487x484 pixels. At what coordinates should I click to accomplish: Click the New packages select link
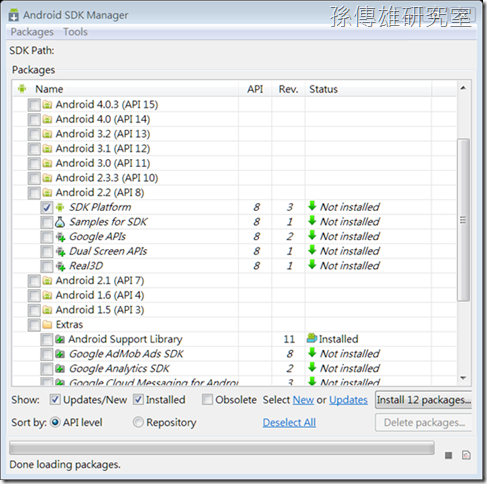tap(303, 400)
